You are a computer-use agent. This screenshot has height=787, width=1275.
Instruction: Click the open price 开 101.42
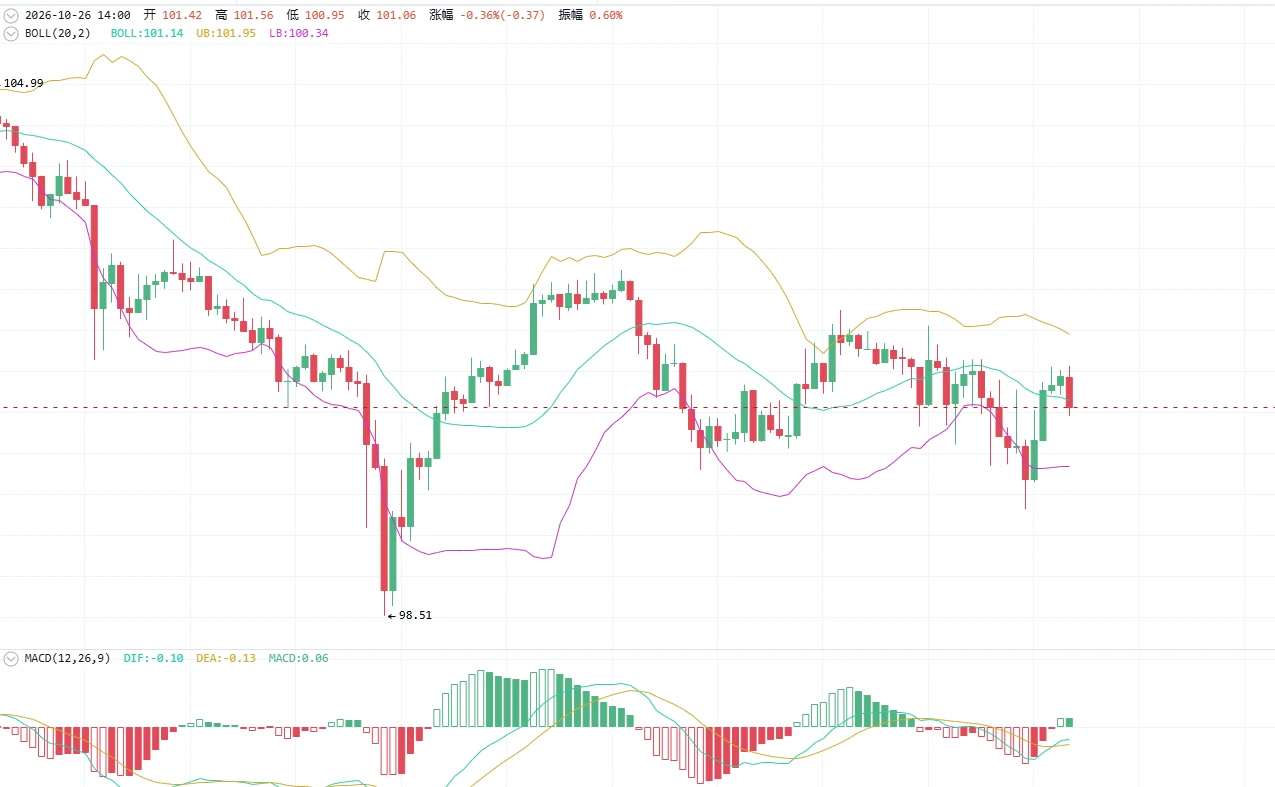[x=172, y=15]
